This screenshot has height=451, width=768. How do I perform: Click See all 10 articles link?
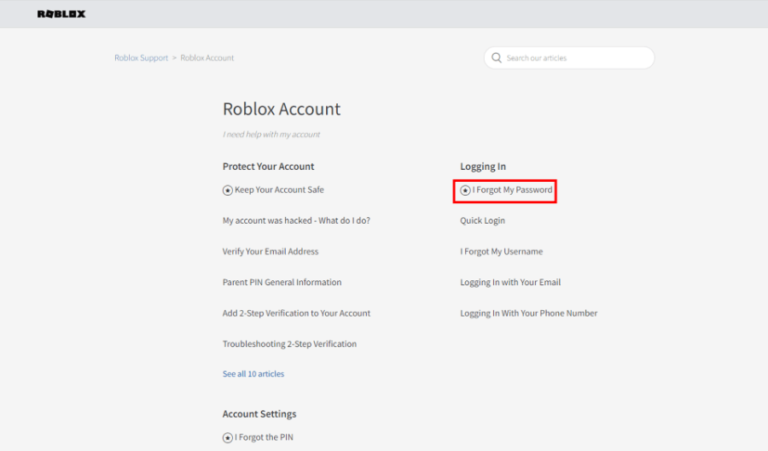point(253,374)
